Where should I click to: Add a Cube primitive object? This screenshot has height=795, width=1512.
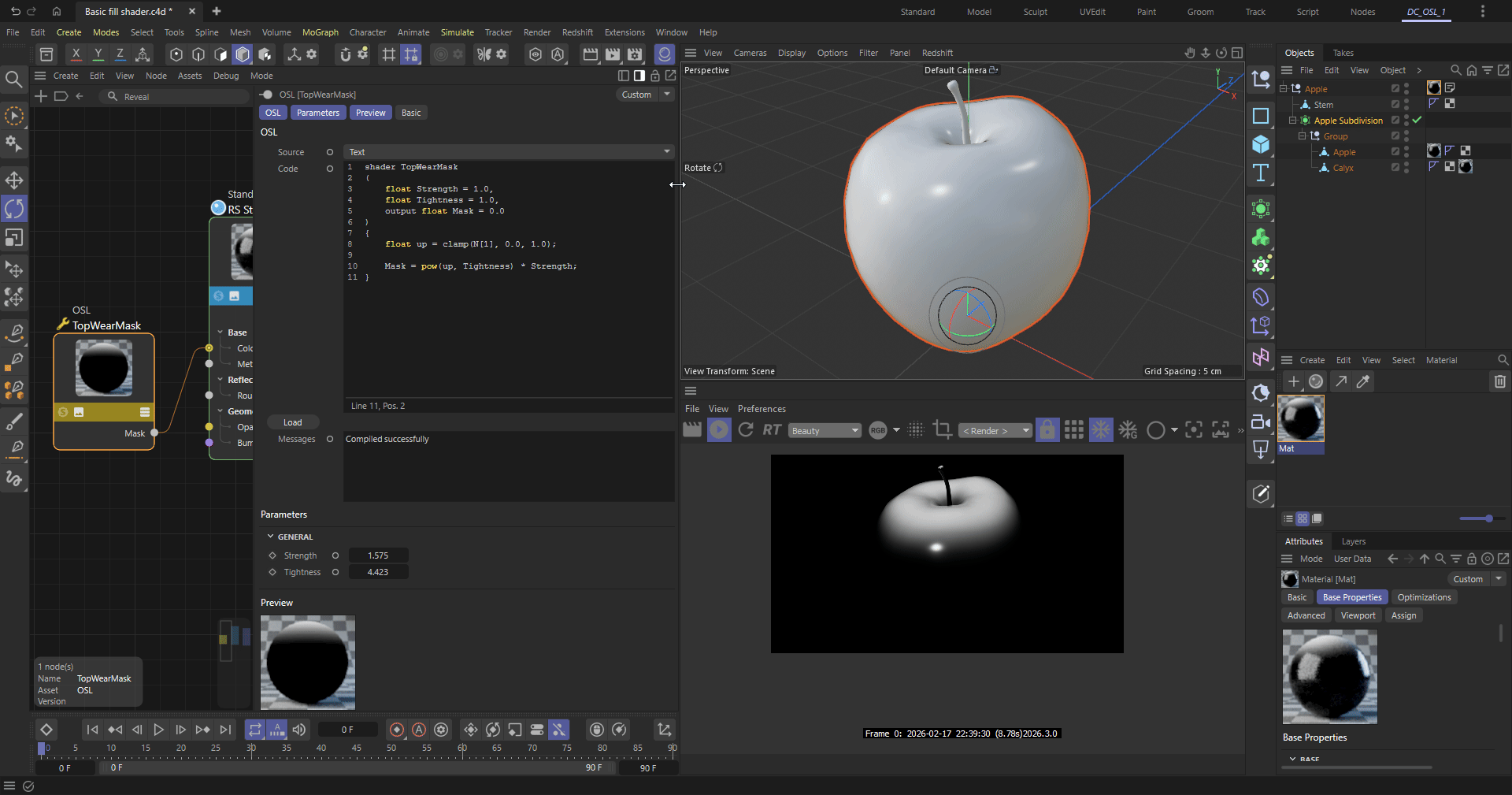coord(1261,144)
